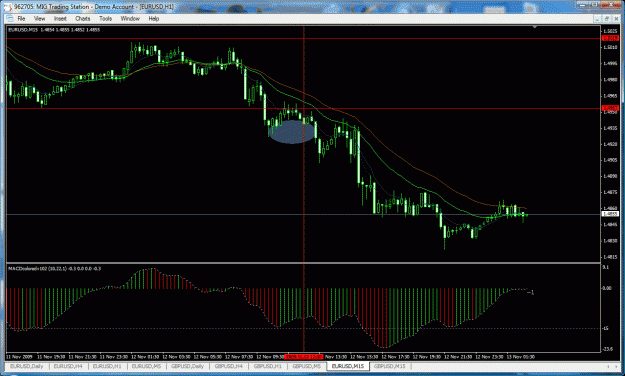This screenshot has height=376, width=625.
Task: Click the -23.6 value on MACD scale
Action: click(x=607, y=349)
